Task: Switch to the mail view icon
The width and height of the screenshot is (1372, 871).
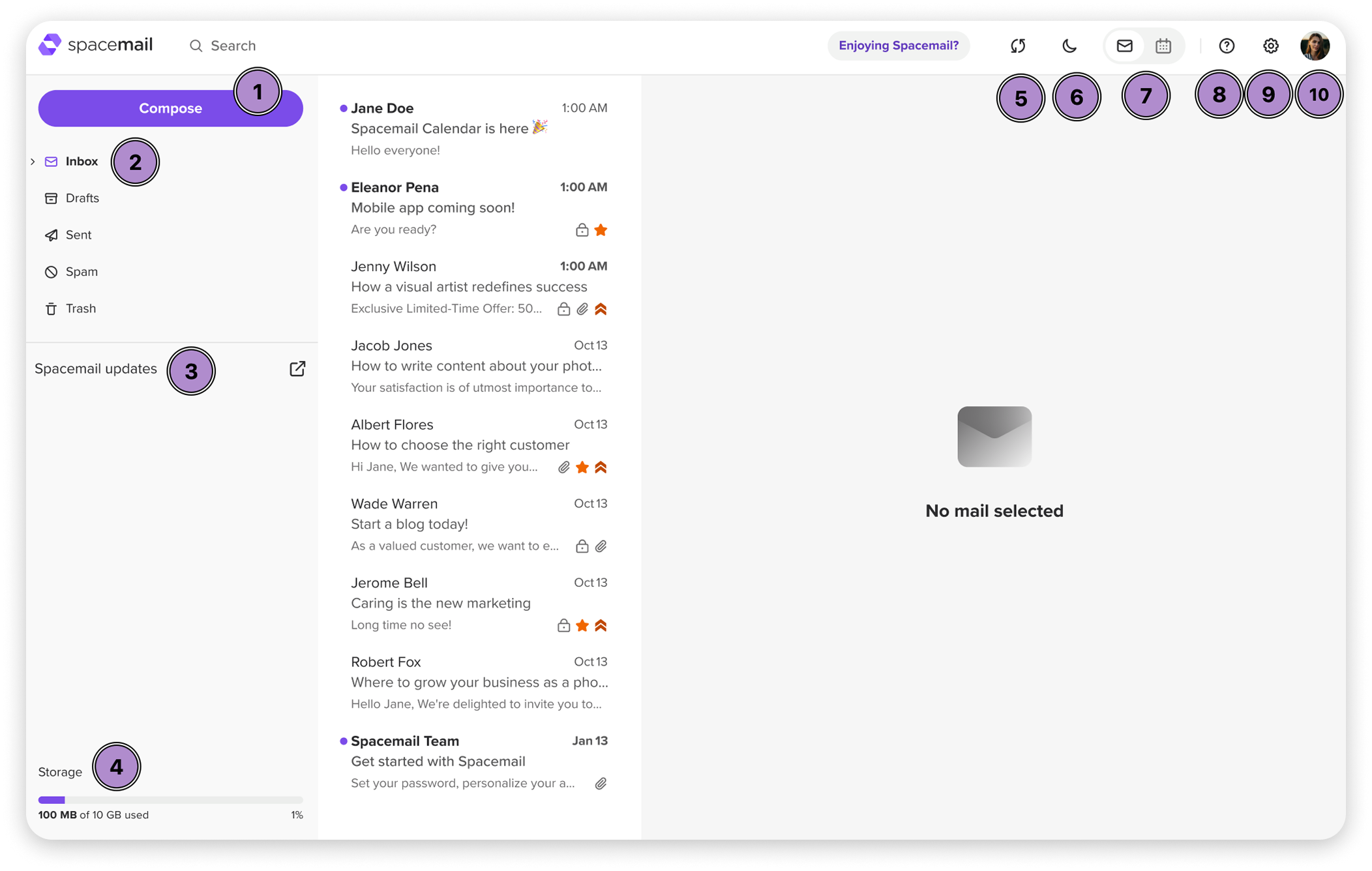Action: click(1124, 46)
